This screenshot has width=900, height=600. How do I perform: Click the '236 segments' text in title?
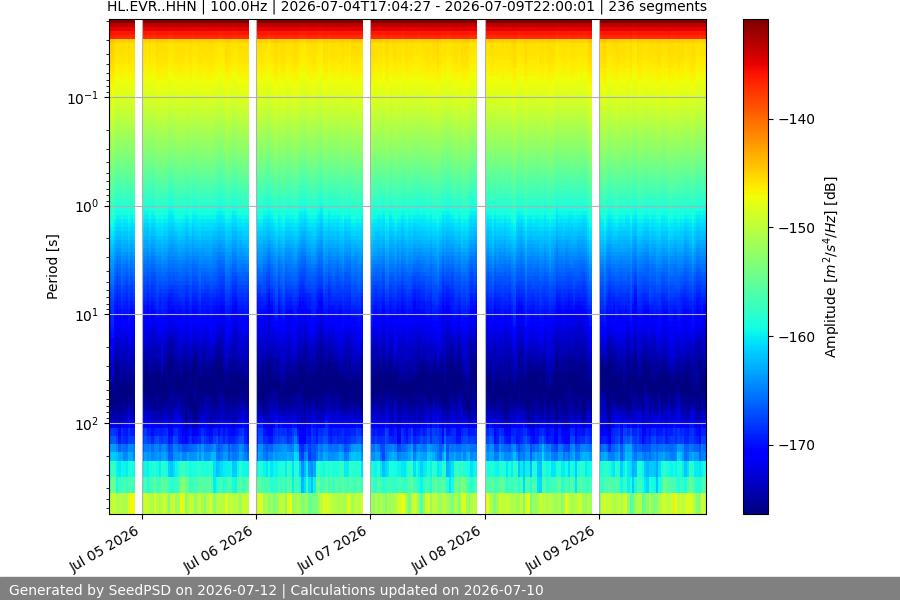tap(657, 7)
